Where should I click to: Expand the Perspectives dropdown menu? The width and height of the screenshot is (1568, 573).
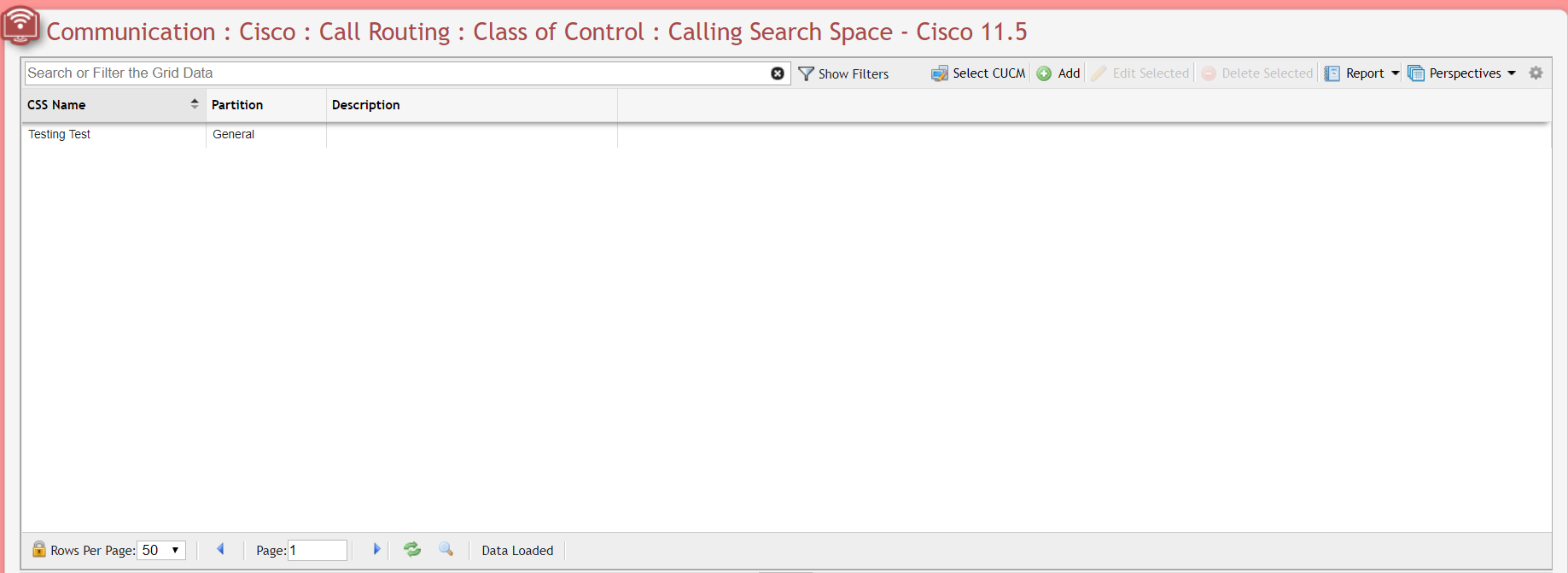(x=1513, y=73)
